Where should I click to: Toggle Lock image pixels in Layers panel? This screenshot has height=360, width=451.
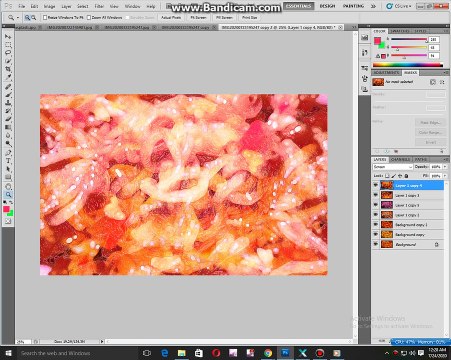394,176
